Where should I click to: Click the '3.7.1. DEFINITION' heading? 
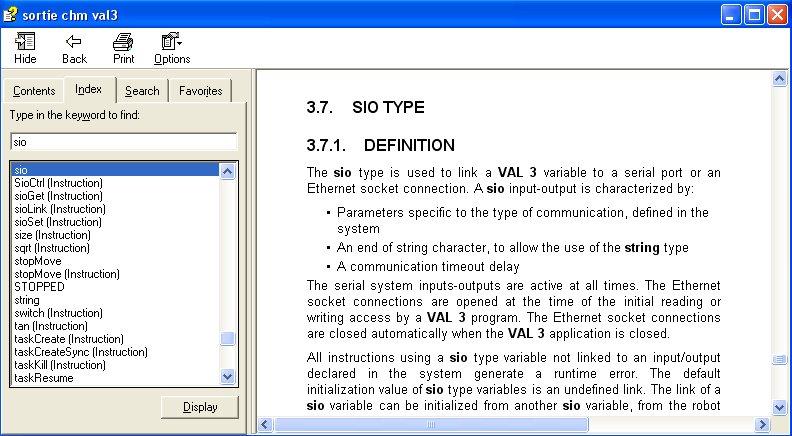point(380,146)
